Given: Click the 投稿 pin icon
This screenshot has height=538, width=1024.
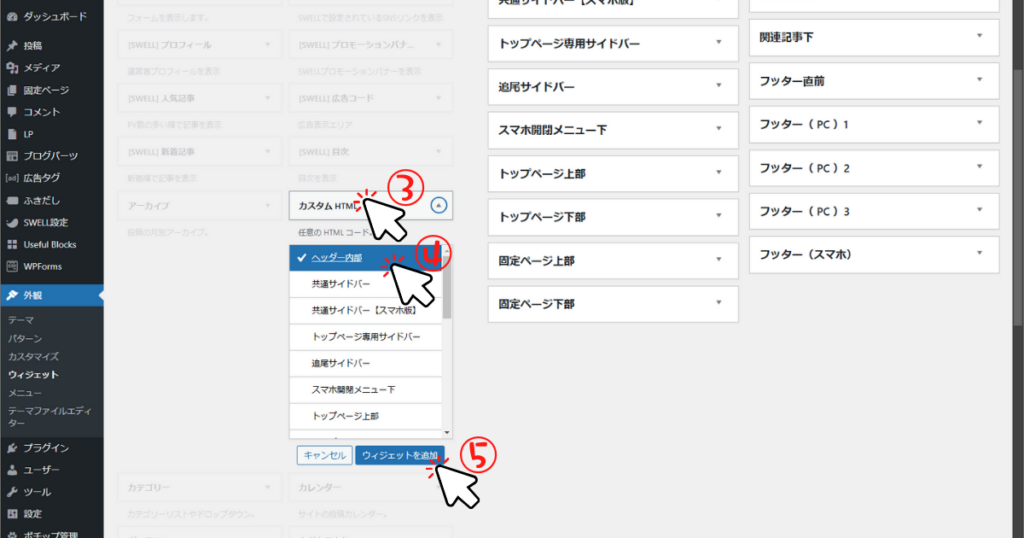Looking at the screenshot, I should 12,46.
